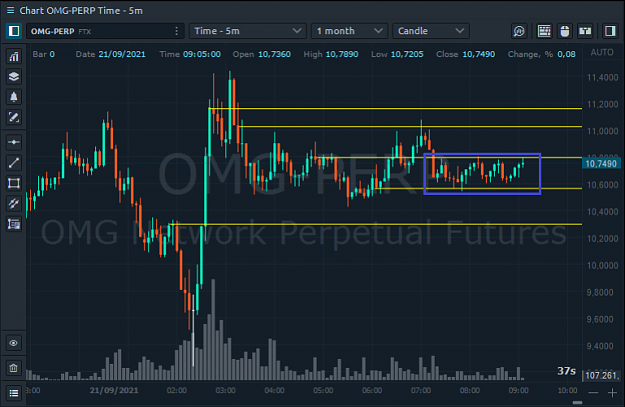Screen dimensions: 625x407
Task: Open the order entry panel icon
Action: [585, 31]
